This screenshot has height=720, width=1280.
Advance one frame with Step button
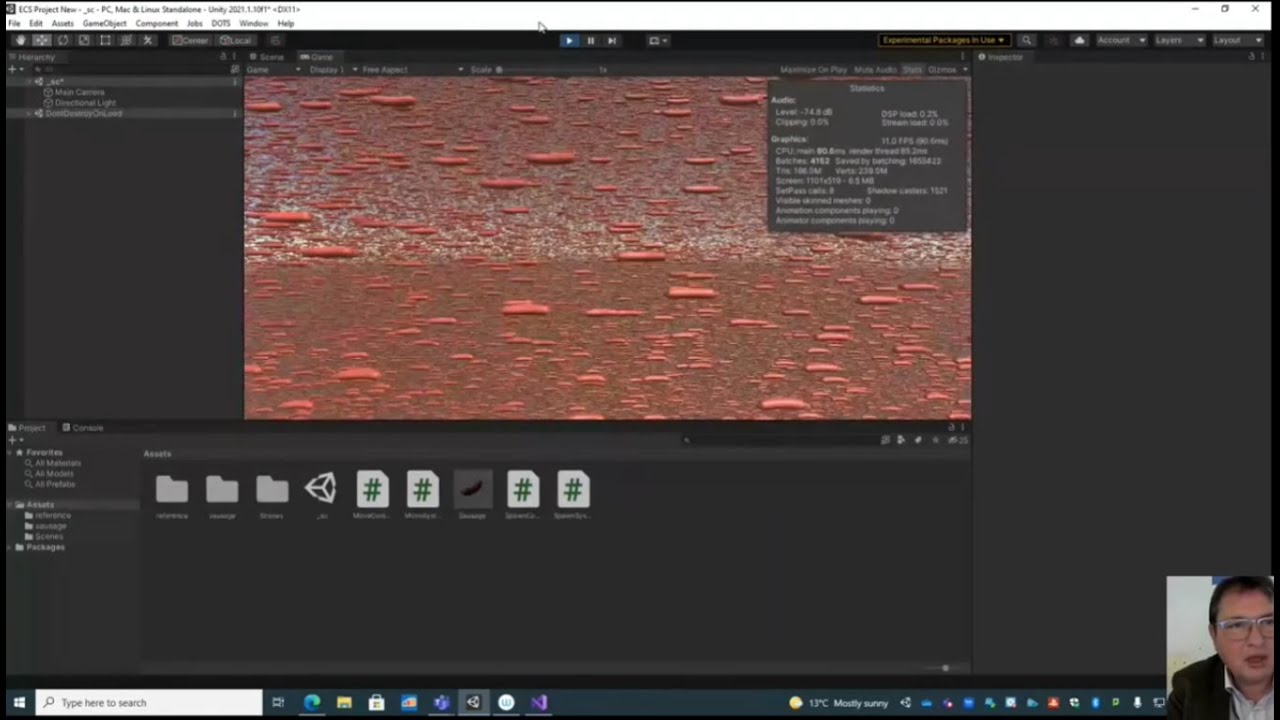[x=611, y=40]
